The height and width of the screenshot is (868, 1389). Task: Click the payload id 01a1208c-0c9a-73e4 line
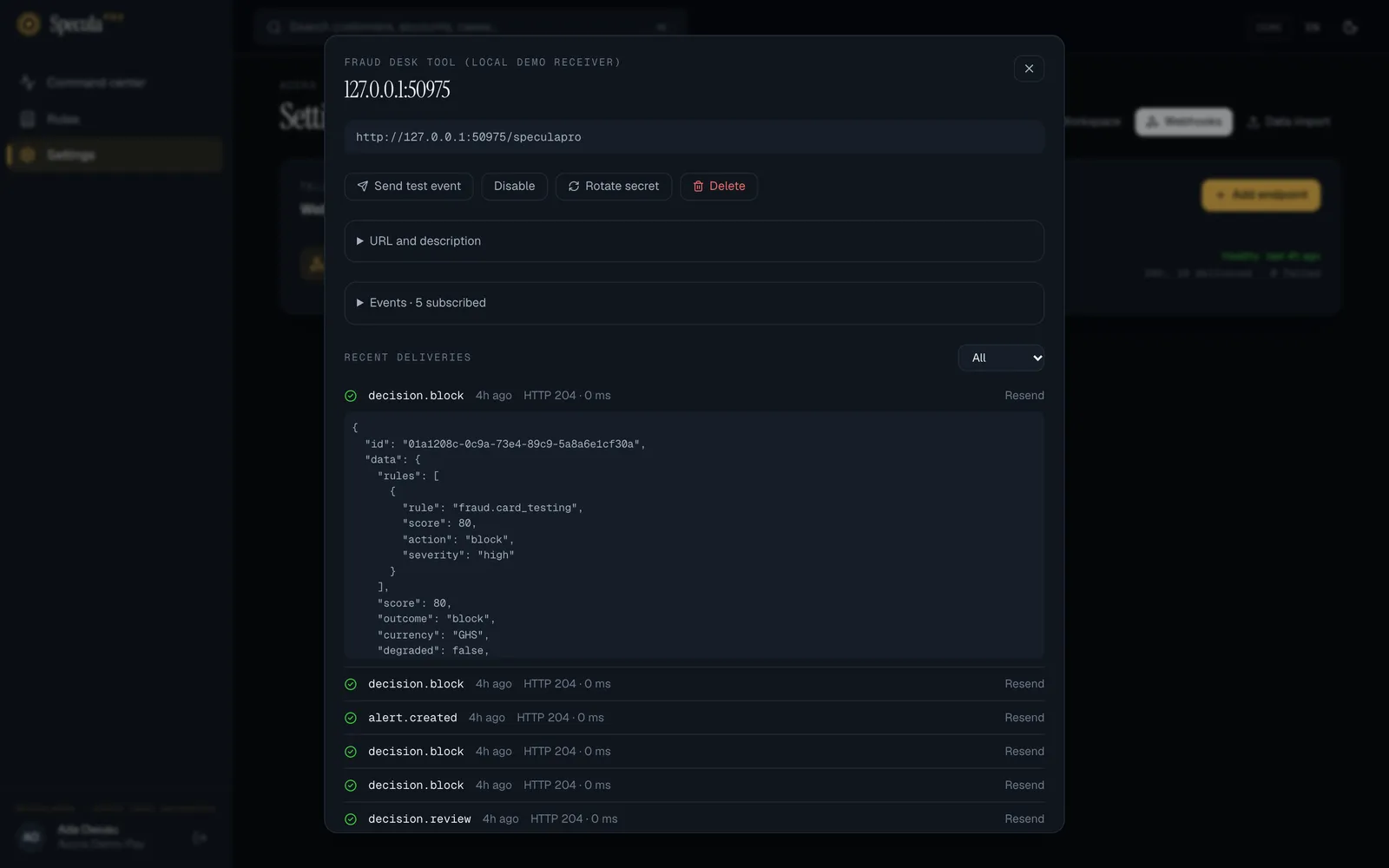coord(505,444)
